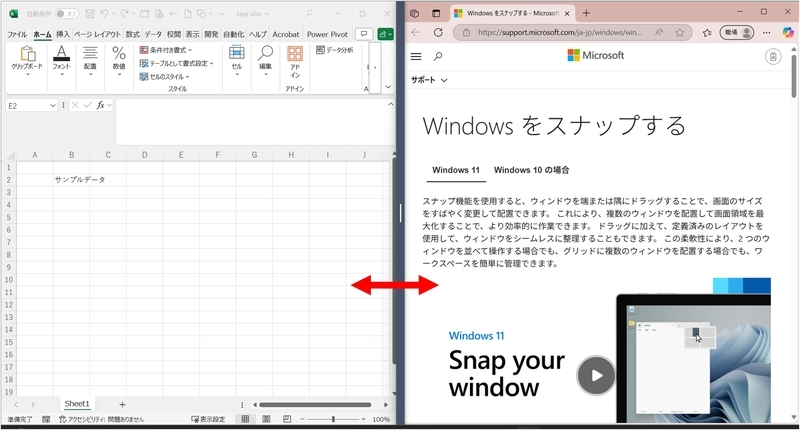The height and width of the screenshot is (430, 800).
Task: Click the green Share button in Excel
Action: [x=385, y=34]
